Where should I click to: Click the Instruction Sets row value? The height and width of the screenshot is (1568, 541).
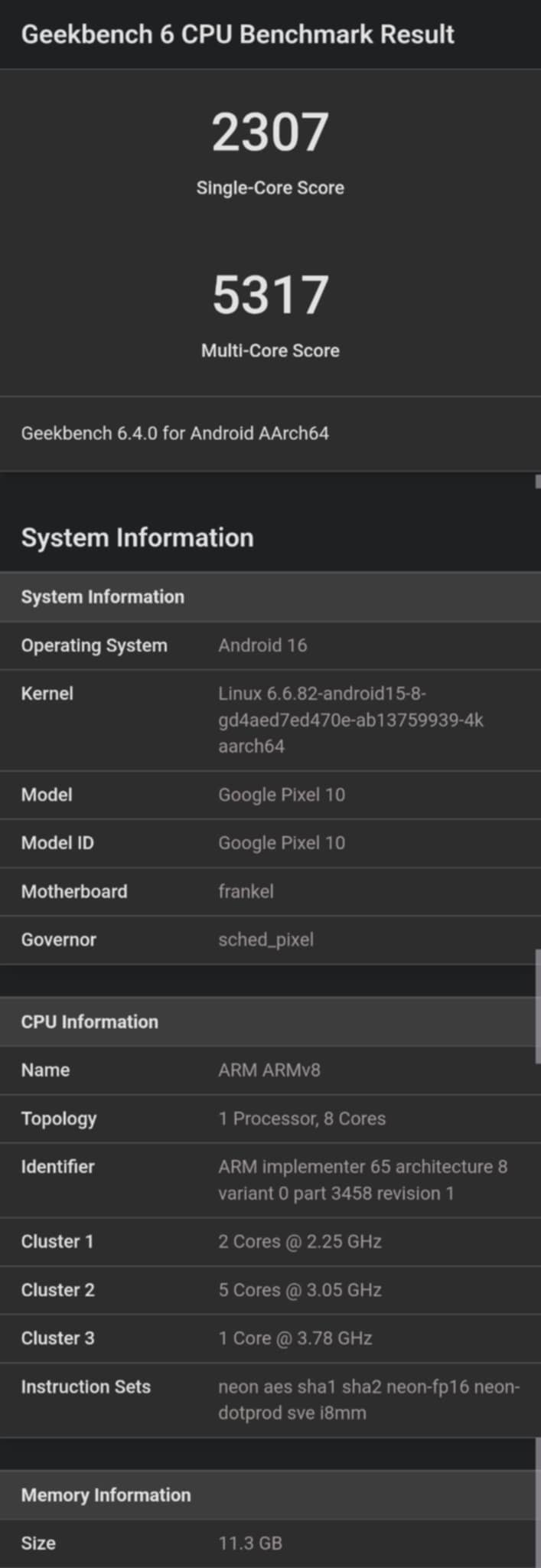[369, 1400]
